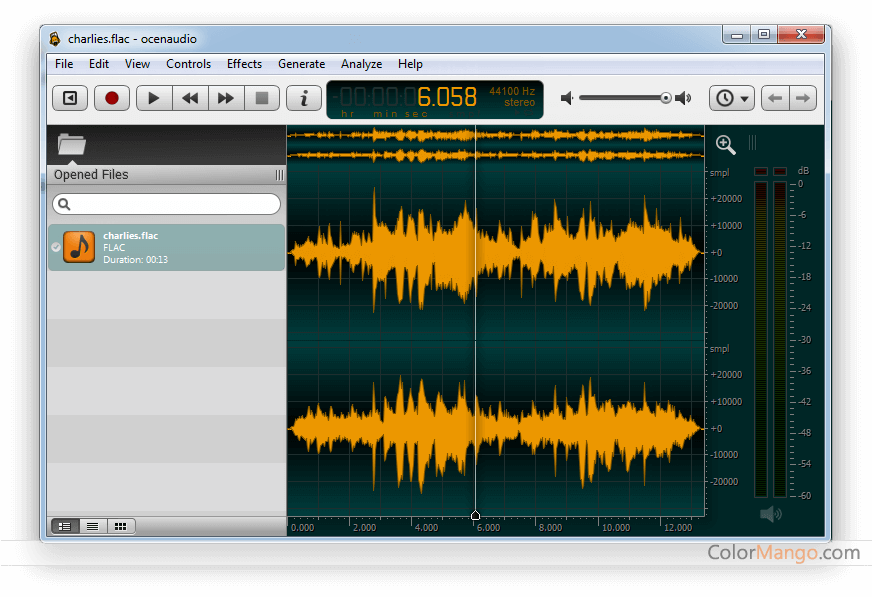Click the speaker icon below level meters
Screen dimensions: 872x597
click(770, 514)
